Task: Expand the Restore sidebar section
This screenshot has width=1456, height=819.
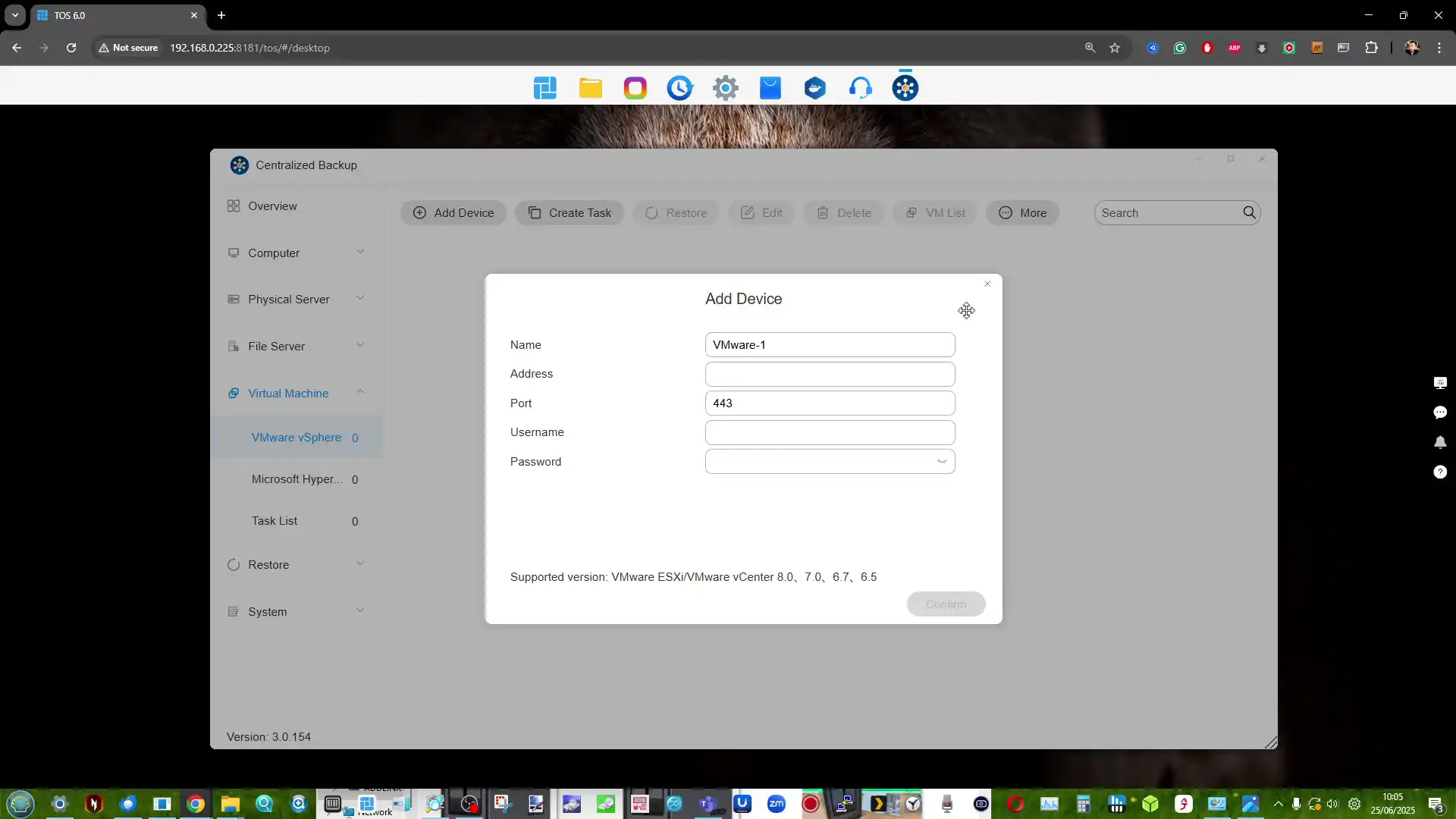Action: (x=297, y=565)
